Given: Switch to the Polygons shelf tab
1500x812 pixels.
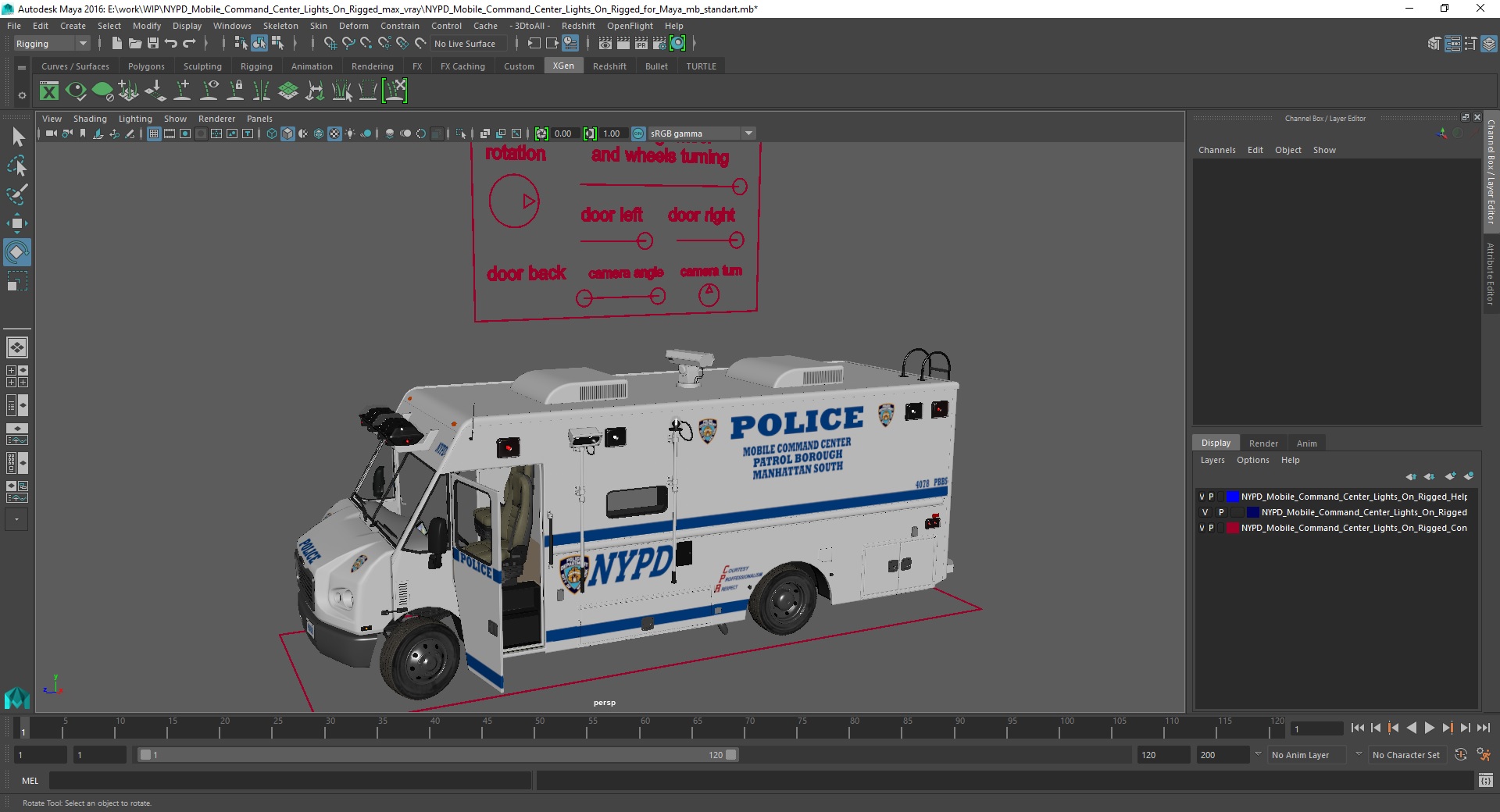Looking at the screenshot, I should point(146,66).
